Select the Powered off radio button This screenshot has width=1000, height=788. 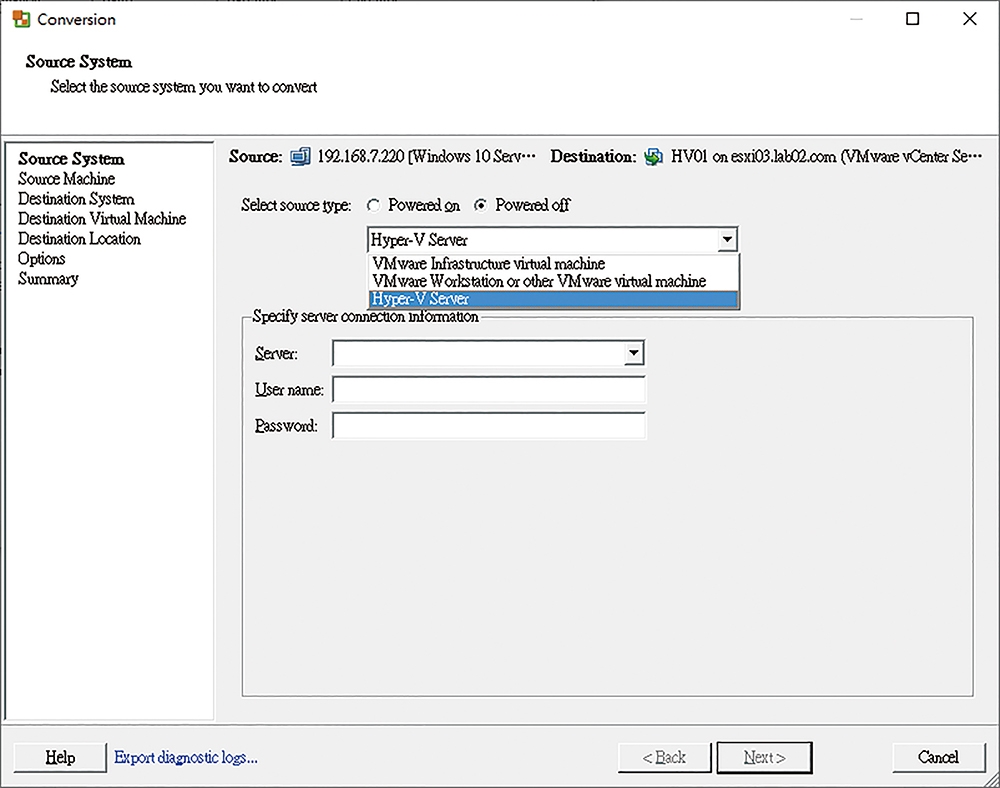point(480,205)
